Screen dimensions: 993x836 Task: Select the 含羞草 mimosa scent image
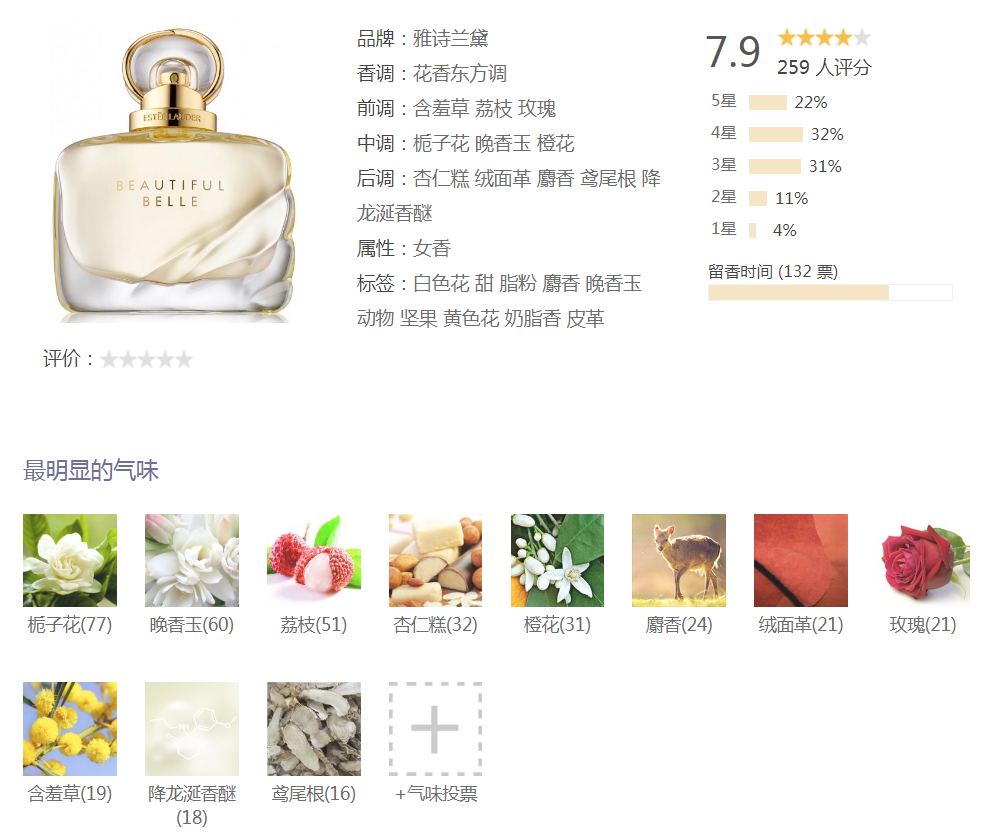pyautogui.click(x=70, y=728)
